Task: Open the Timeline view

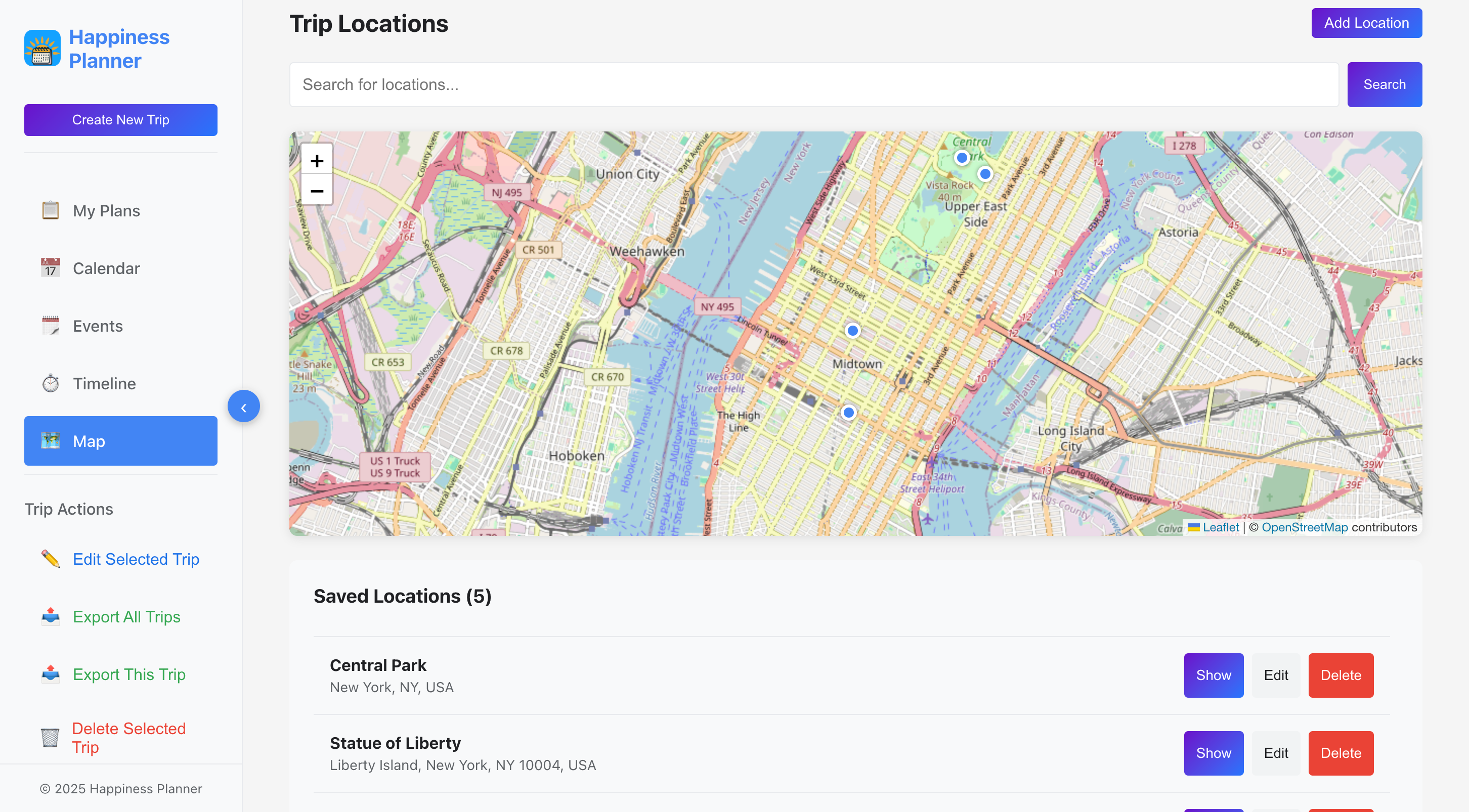Action: point(104,383)
